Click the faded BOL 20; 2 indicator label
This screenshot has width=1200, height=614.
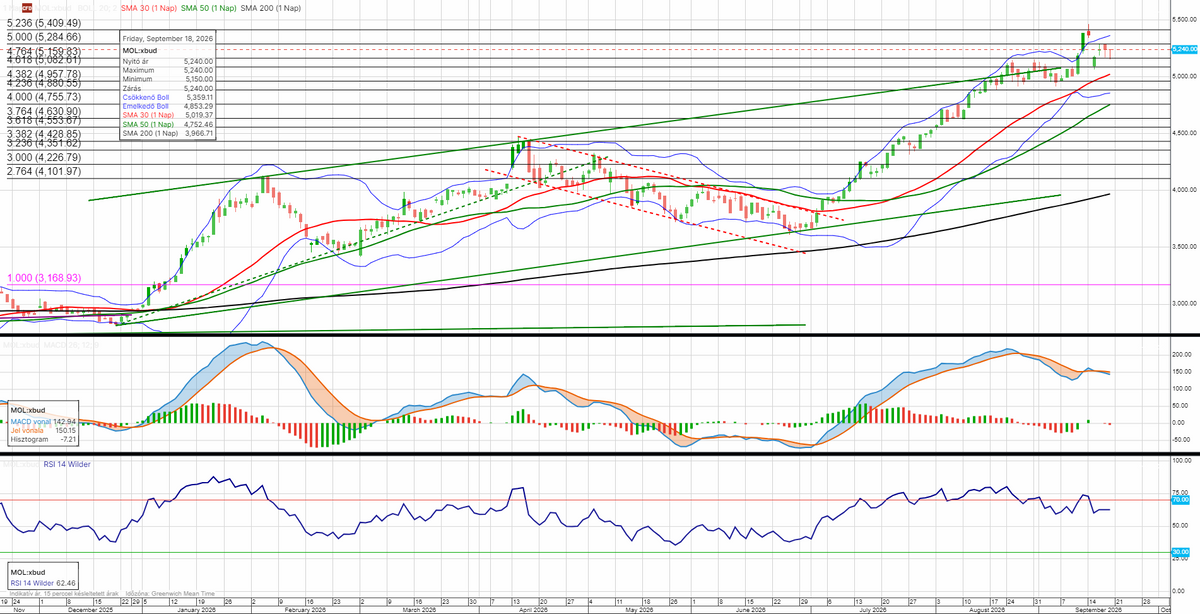97,8
